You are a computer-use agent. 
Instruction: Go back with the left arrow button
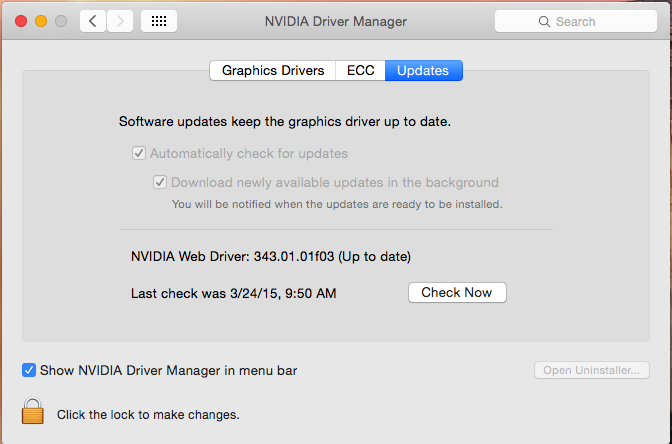point(93,21)
